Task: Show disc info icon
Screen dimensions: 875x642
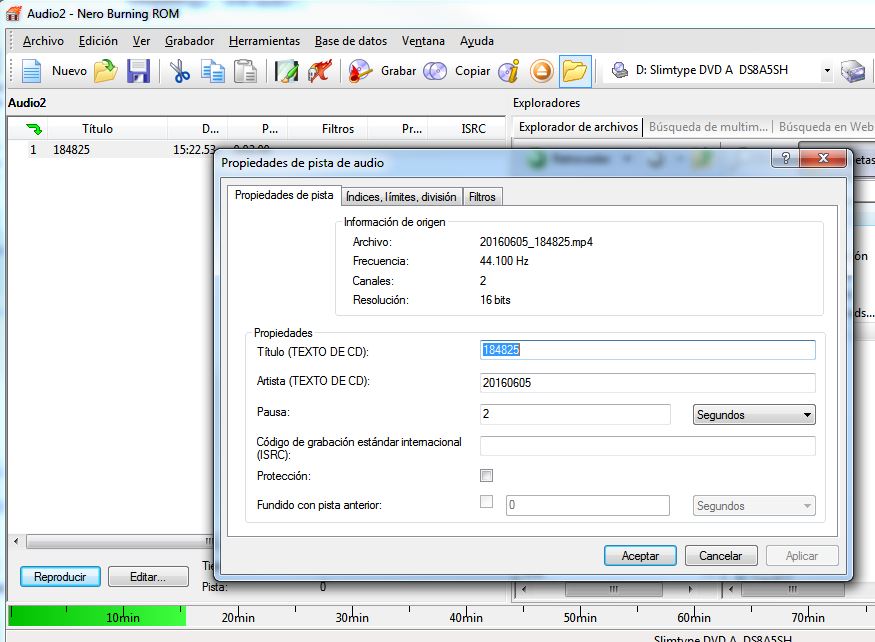Action: [x=509, y=71]
